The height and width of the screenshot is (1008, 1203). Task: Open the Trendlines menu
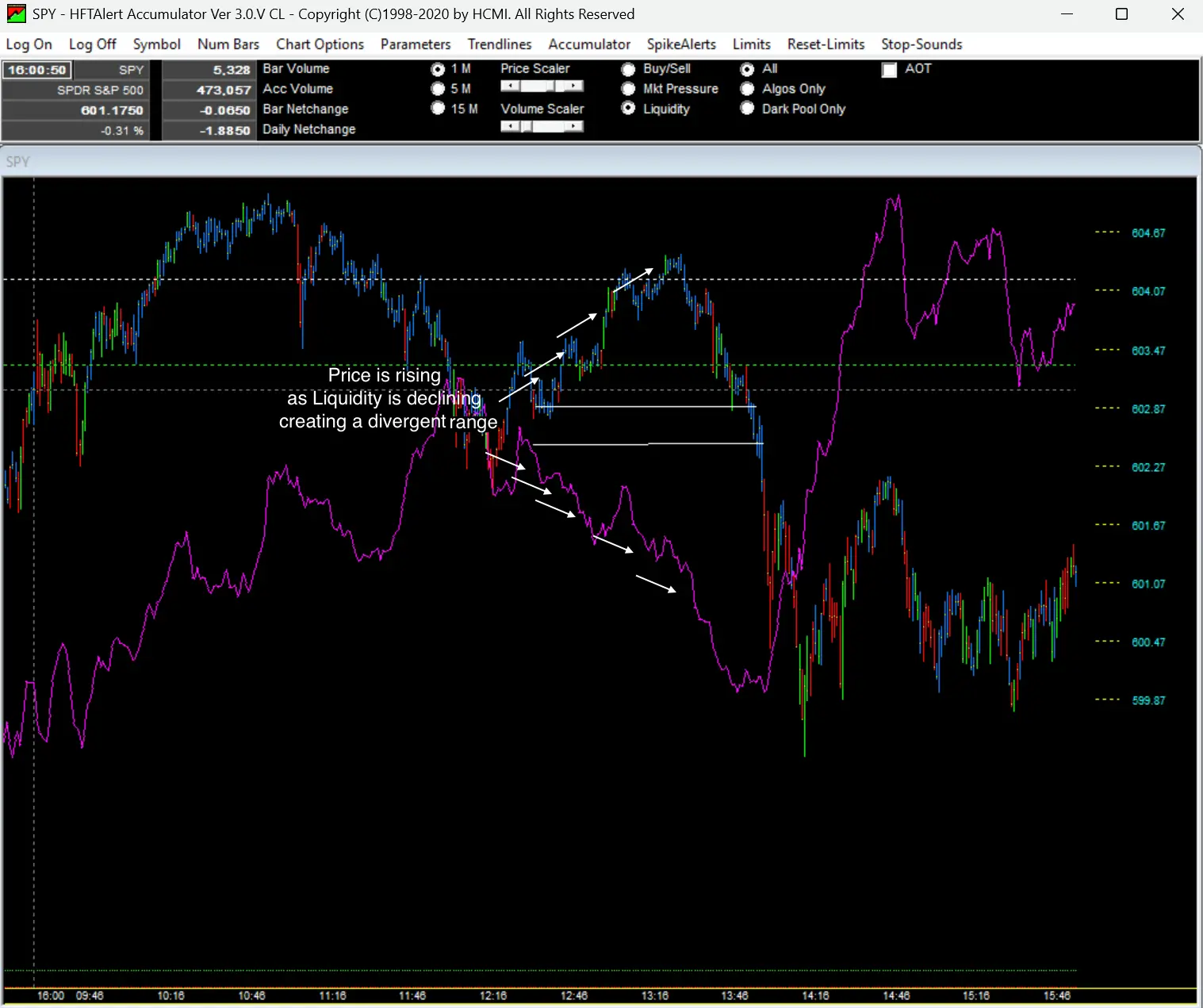[x=499, y=44]
